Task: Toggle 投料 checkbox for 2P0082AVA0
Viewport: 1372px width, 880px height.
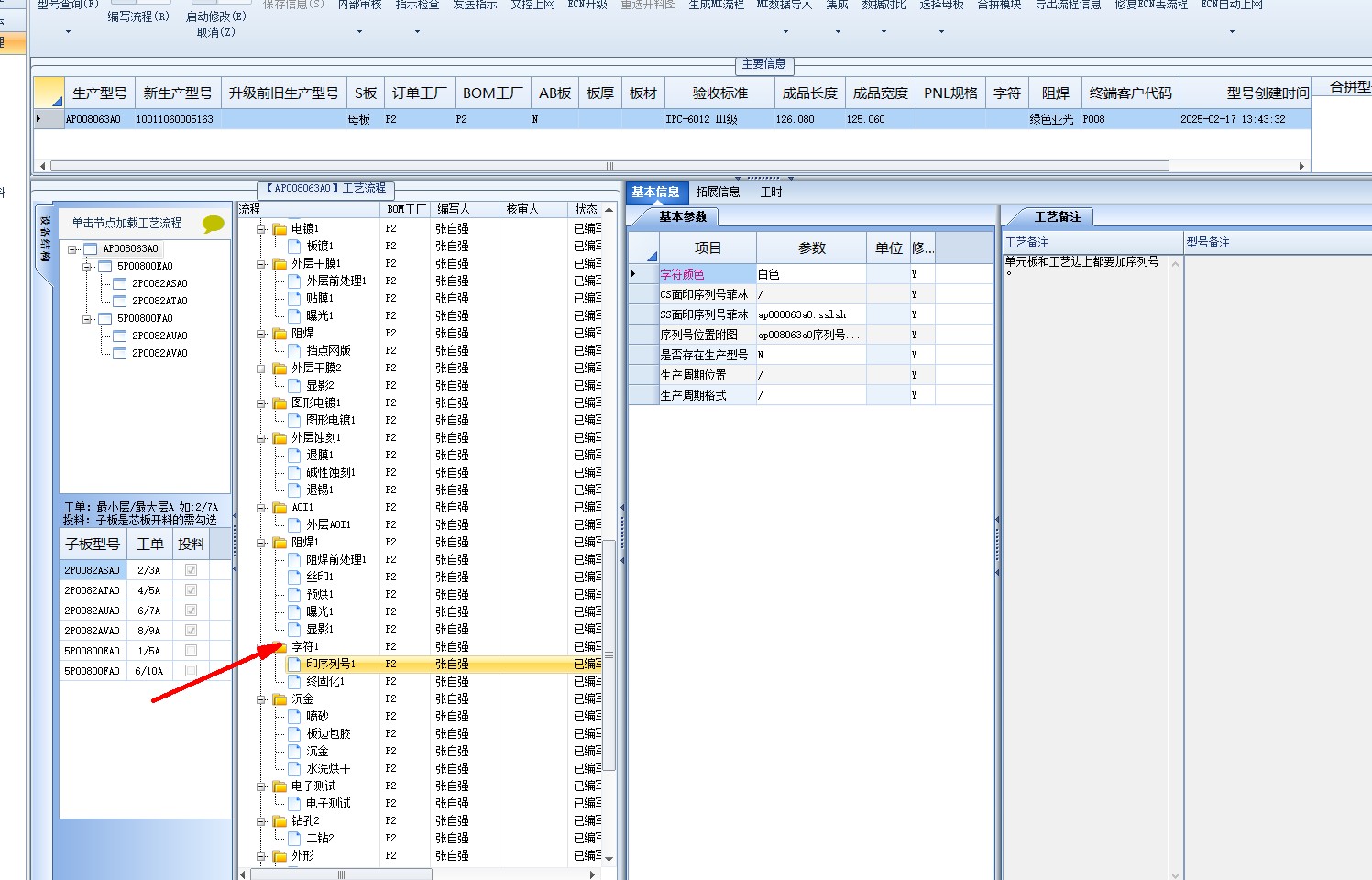Action: point(191,630)
